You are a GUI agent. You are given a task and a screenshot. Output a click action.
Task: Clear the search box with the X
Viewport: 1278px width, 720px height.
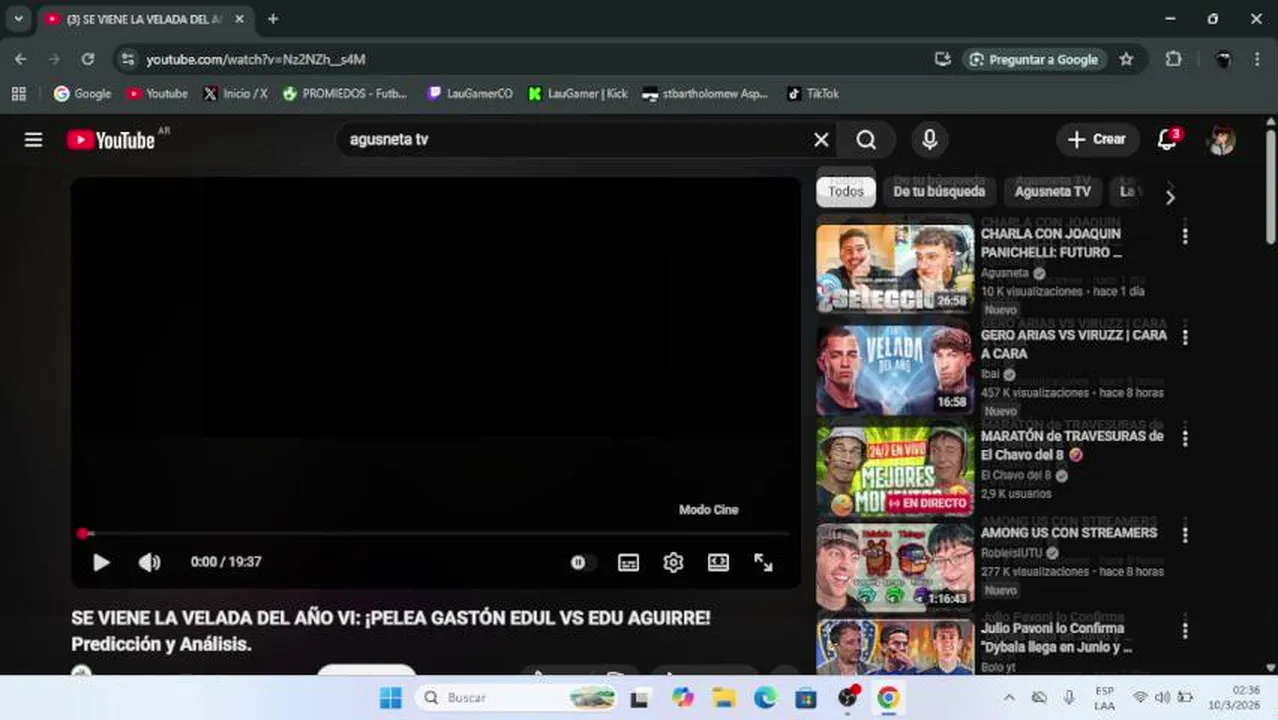coord(821,140)
